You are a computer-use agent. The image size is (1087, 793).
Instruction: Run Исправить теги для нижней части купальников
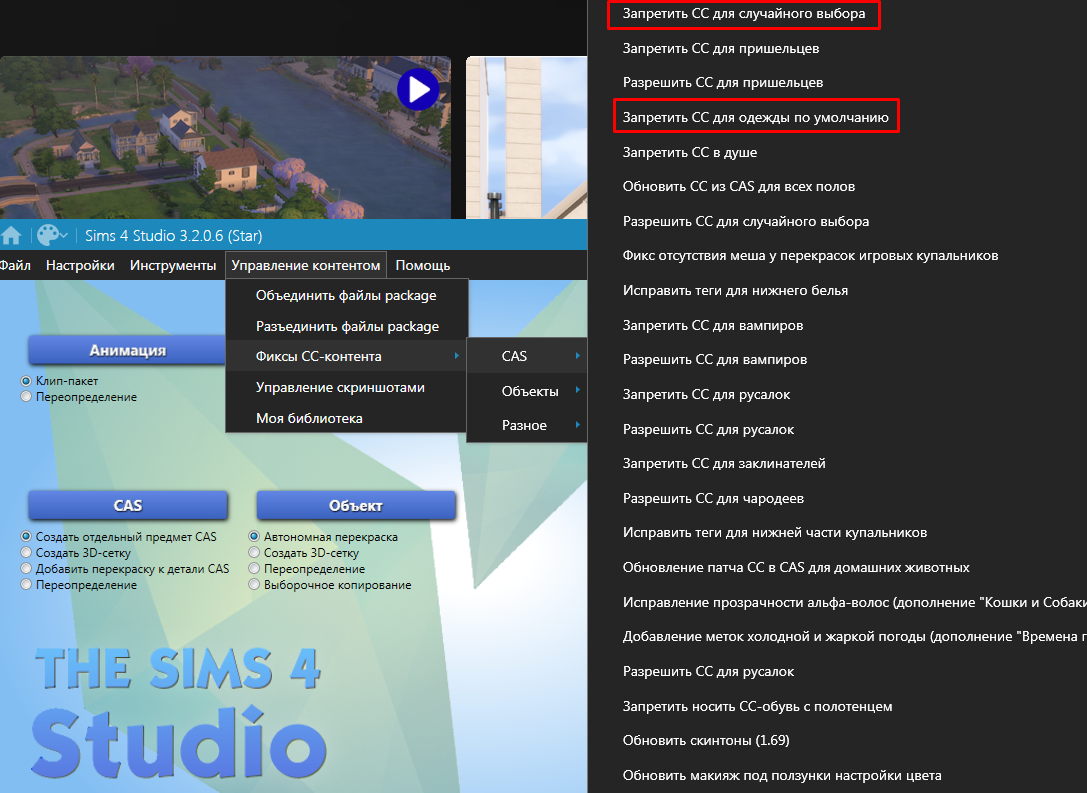point(775,532)
